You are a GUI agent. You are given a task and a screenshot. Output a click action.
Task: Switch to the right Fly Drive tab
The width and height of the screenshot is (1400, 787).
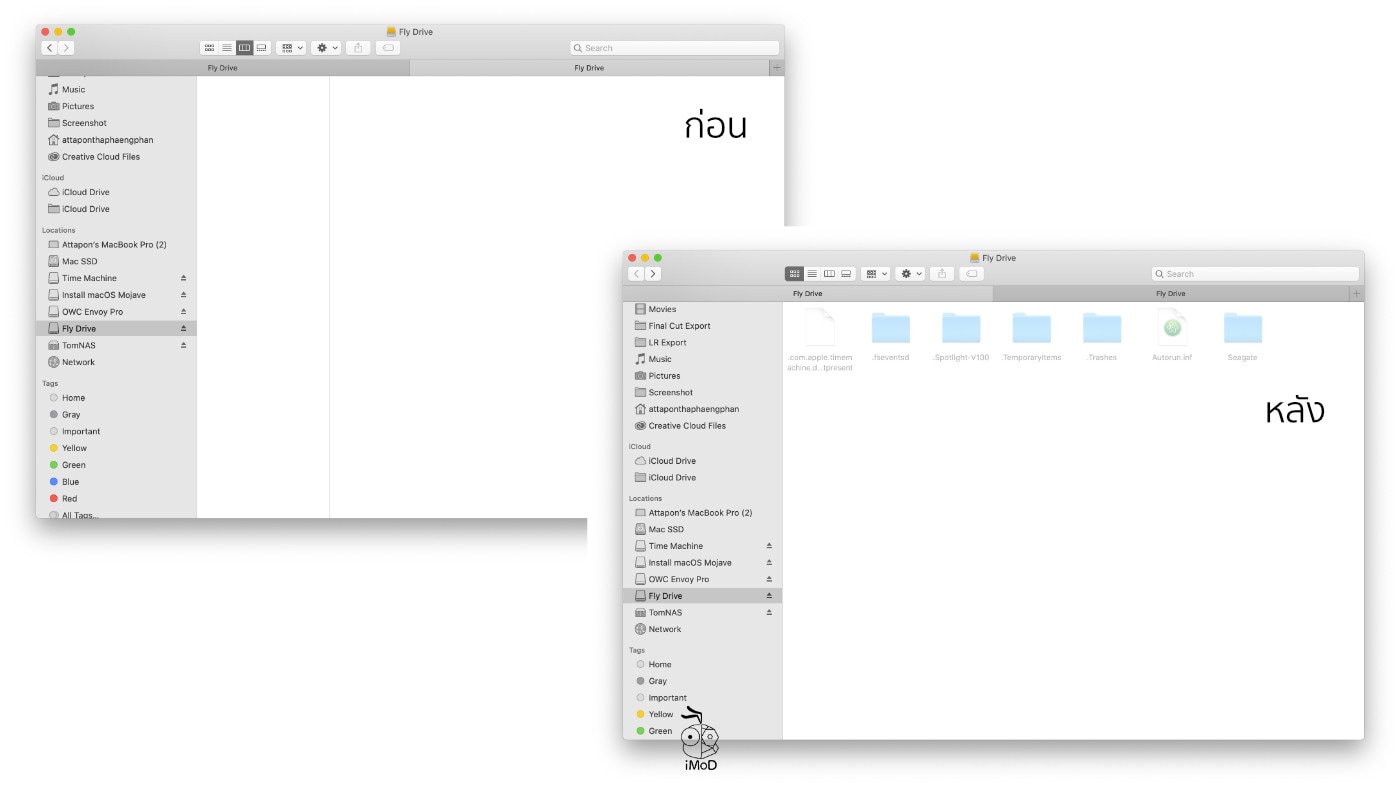point(1170,293)
